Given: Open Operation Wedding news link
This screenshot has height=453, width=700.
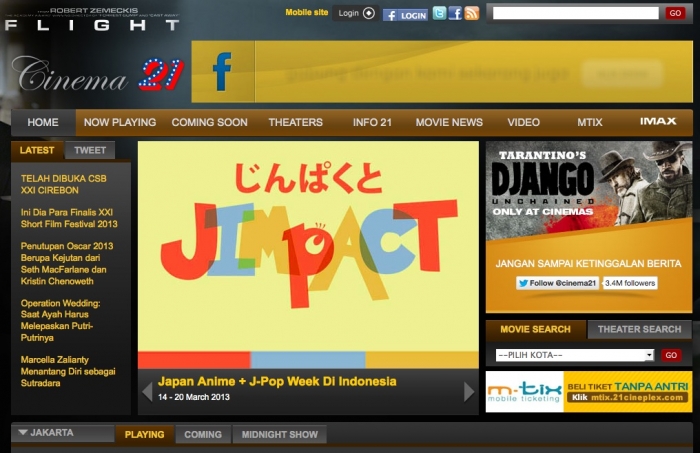Looking at the screenshot, I should coord(60,320).
